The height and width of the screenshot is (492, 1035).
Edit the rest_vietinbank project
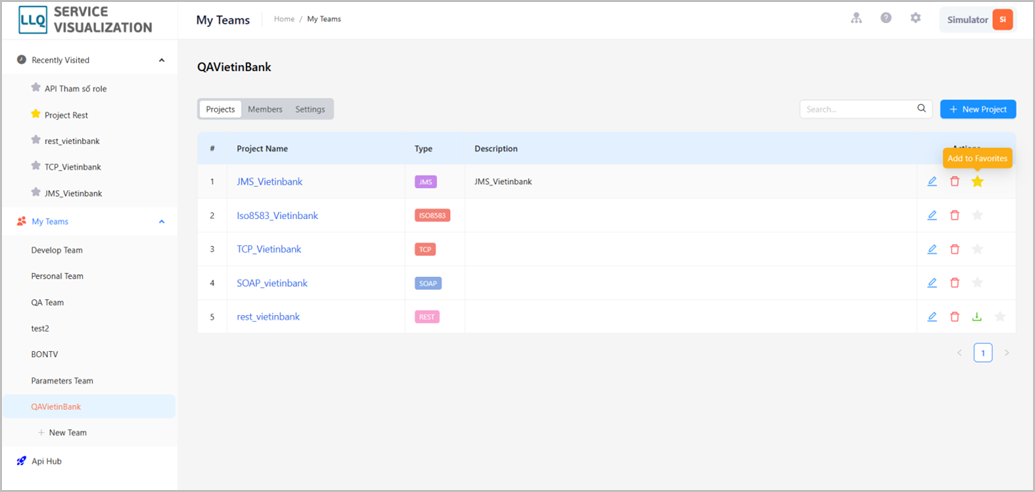coord(932,317)
